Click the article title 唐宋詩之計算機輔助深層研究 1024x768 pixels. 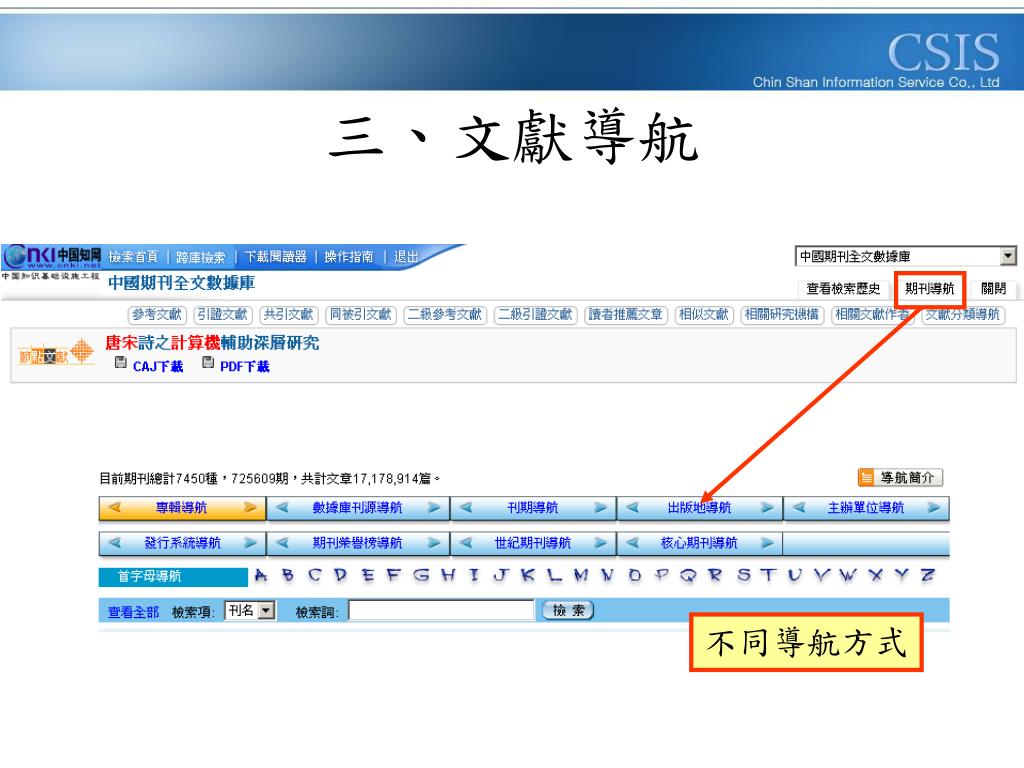pos(212,343)
